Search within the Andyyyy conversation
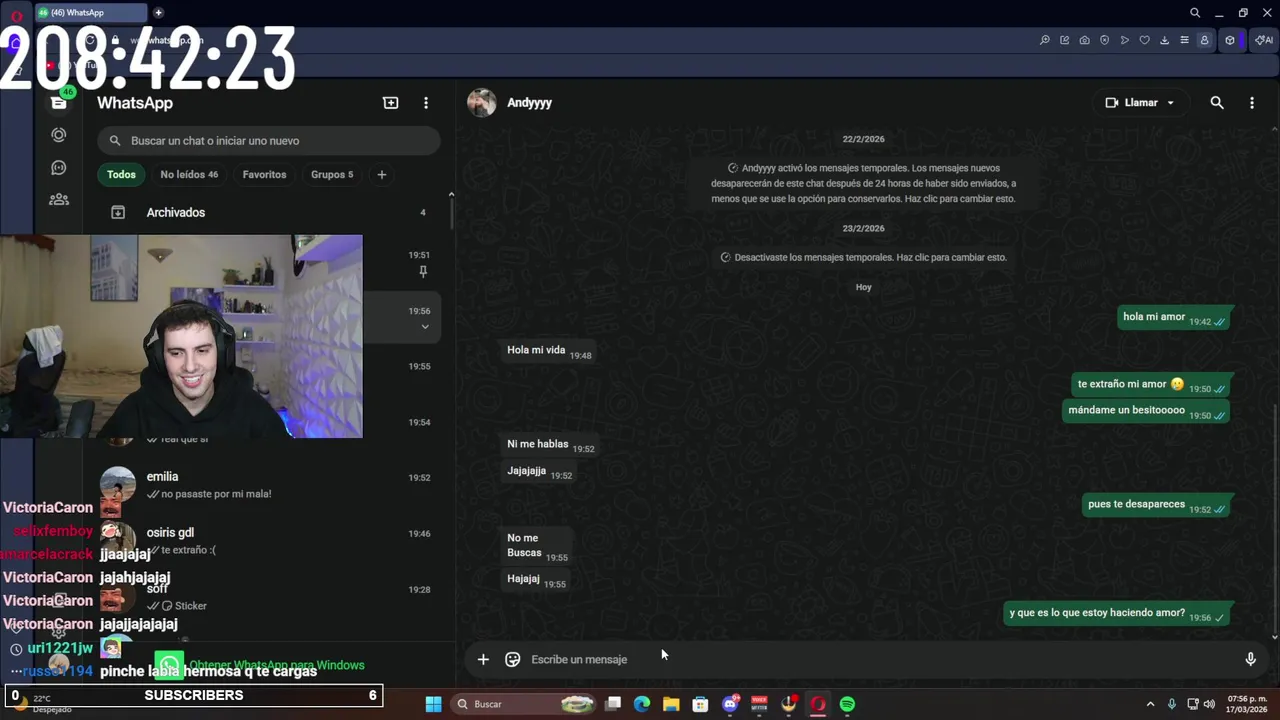The image size is (1280, 720). tap(1217, 103)
